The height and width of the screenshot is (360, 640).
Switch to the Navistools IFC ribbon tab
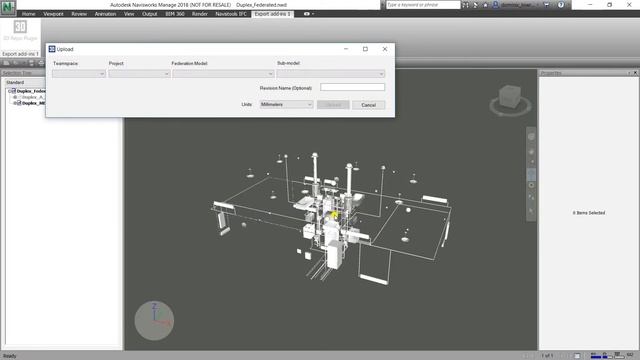(x=231, y=14)
